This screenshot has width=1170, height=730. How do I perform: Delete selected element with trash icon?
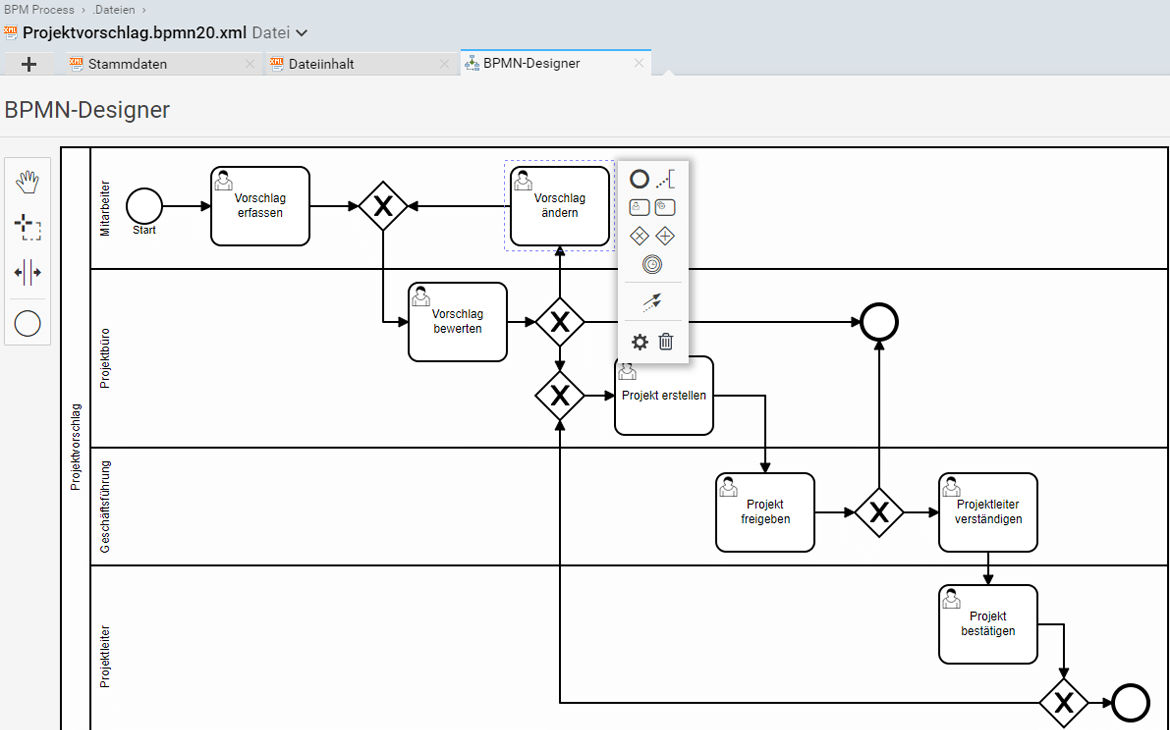(x=666, y=342)
